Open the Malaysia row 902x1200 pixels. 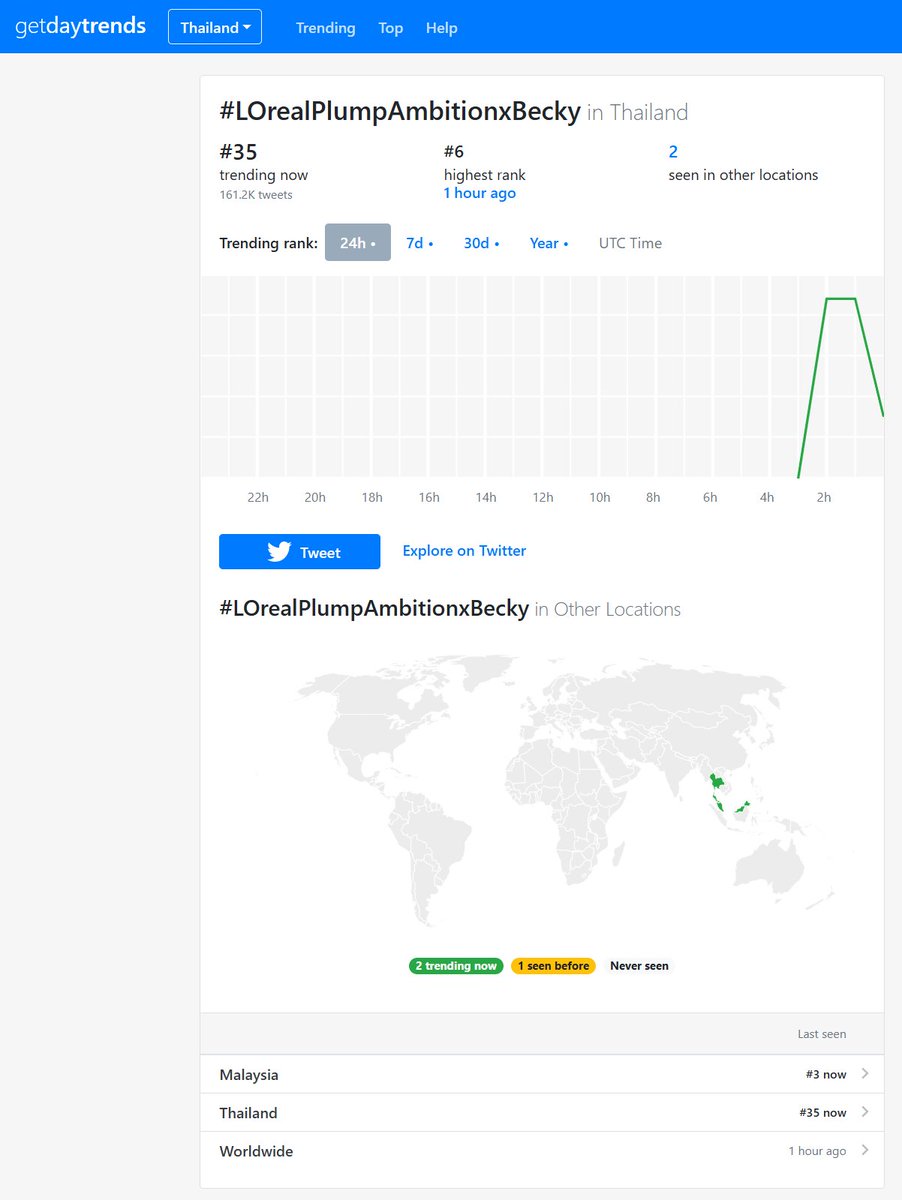542,1074
